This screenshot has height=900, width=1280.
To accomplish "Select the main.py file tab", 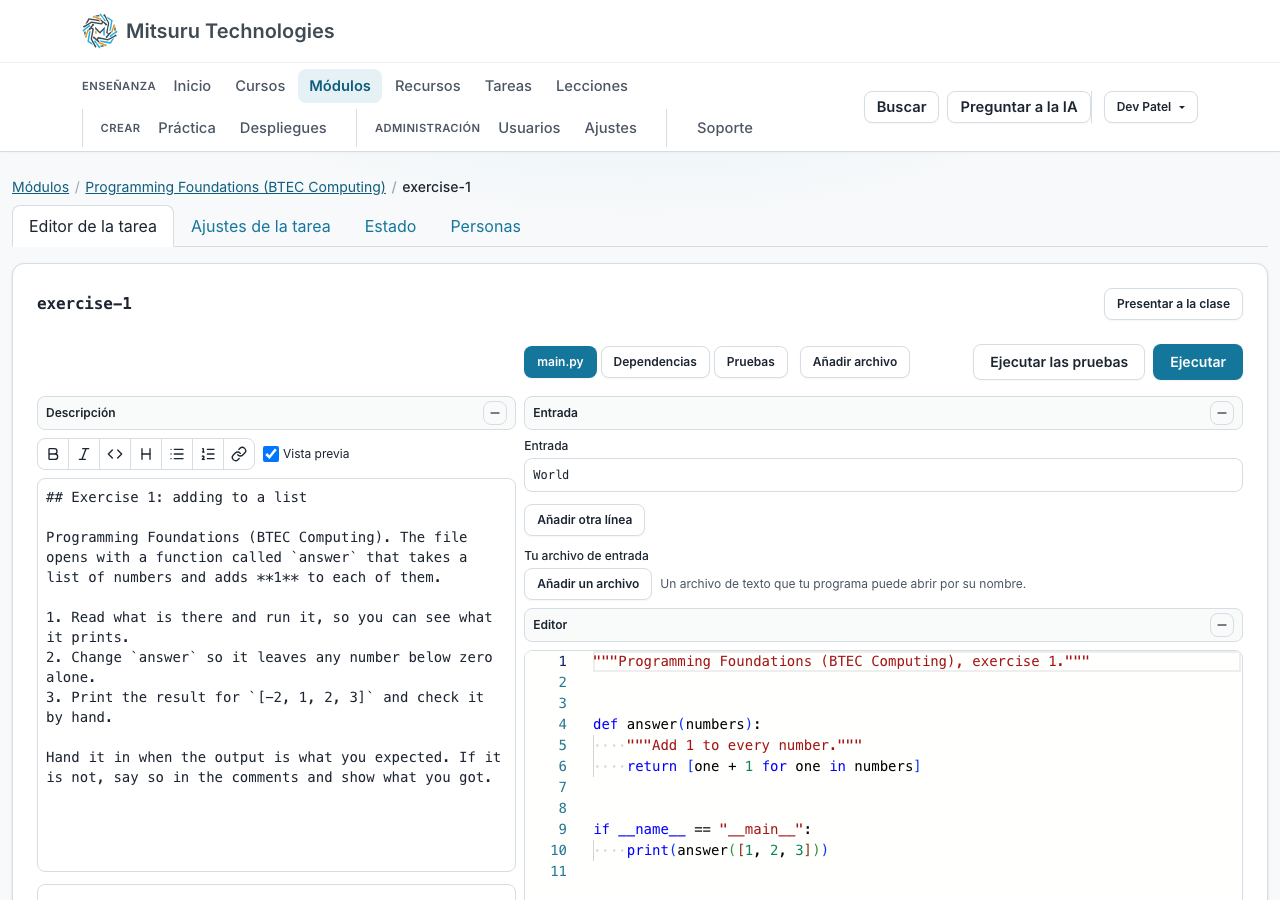I will (x=560, y=362).
